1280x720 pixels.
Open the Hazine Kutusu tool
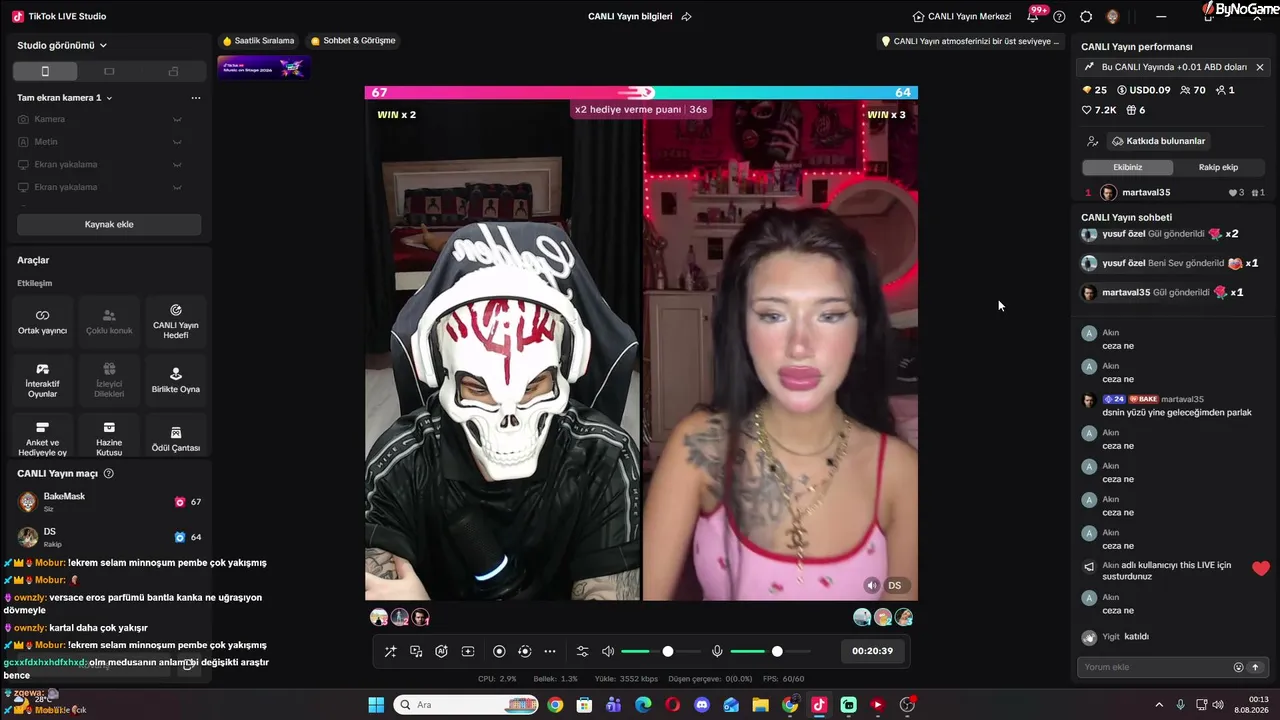click(109, 438)
